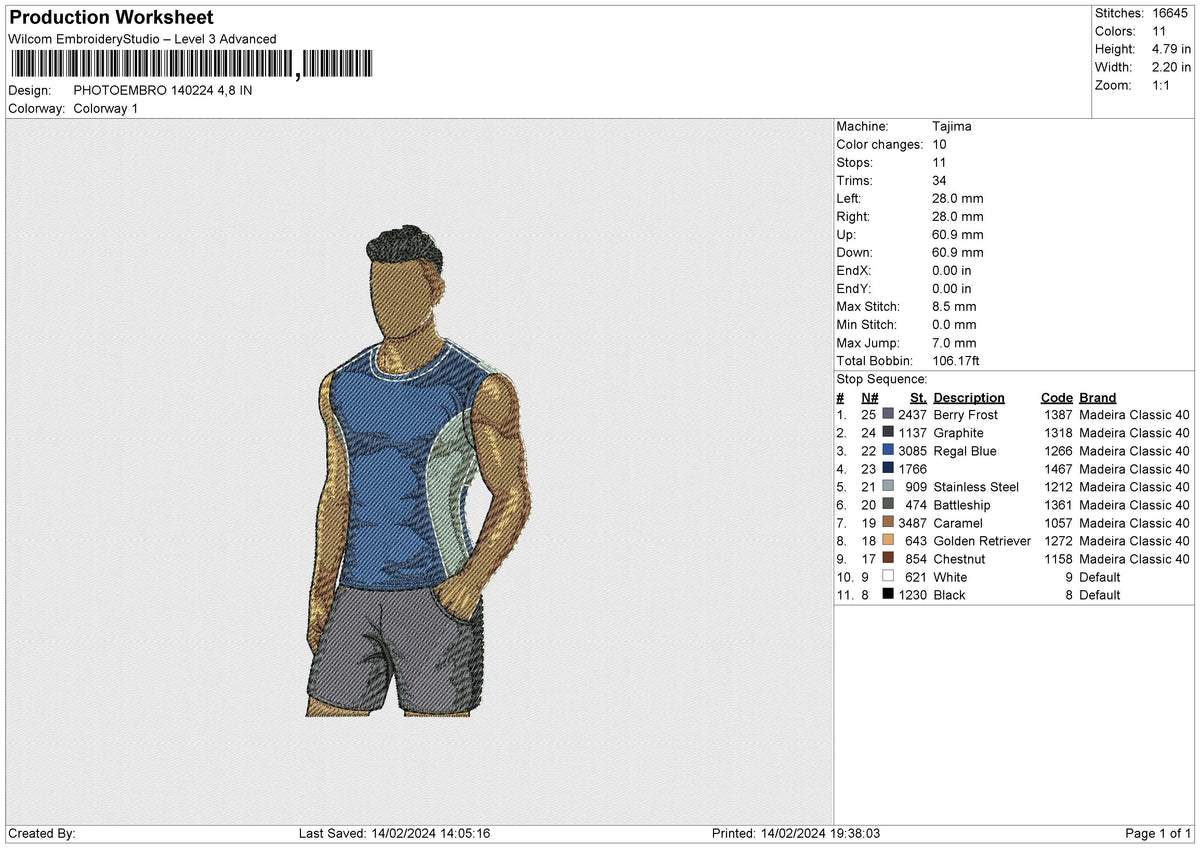The width and height of the screenshot is (1200, 848).
Task: Click the Brand column header
Action: tap(1097, 397)
